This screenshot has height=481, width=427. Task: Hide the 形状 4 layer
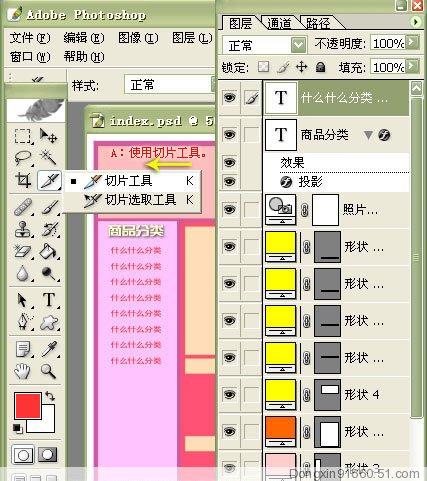tap(230, 394)
